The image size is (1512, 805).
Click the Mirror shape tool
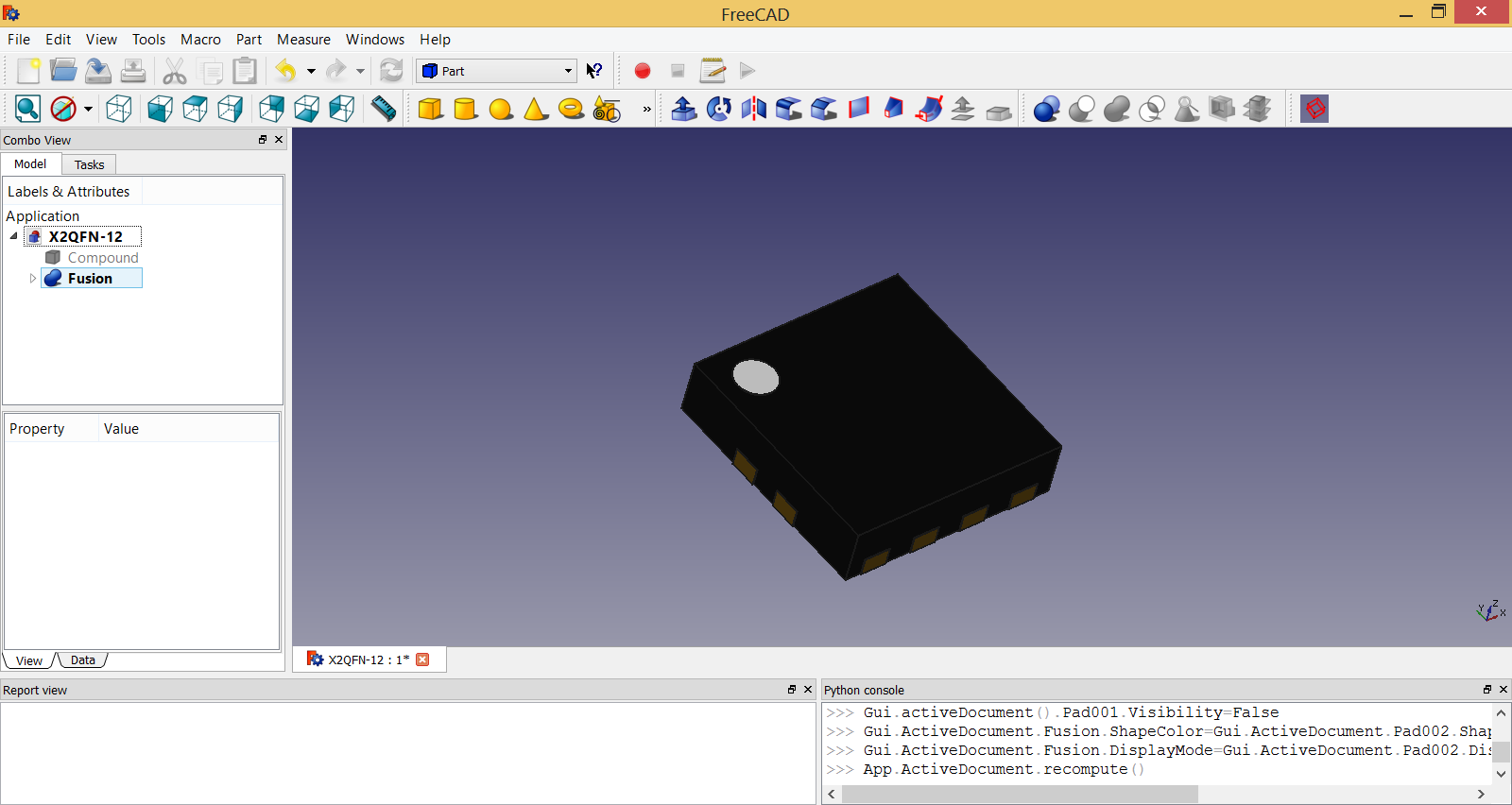point(754,109)
